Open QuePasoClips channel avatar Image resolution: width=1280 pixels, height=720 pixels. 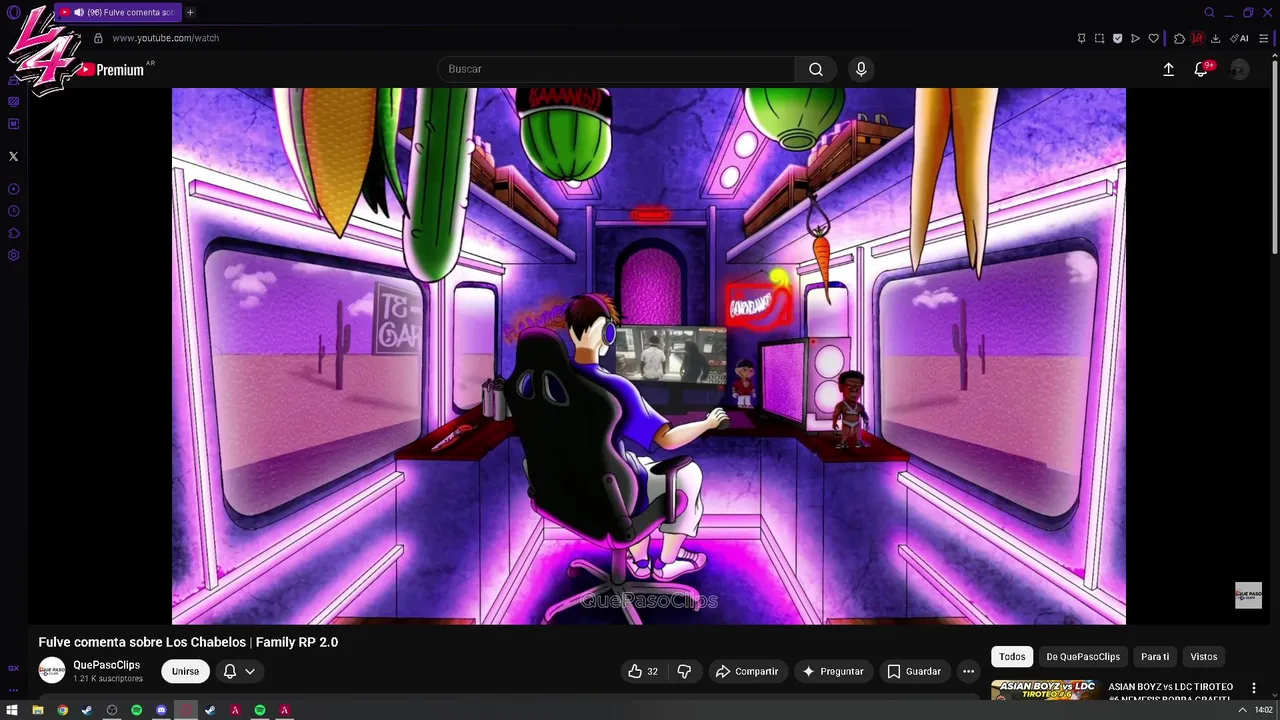(x=52, y=671)
